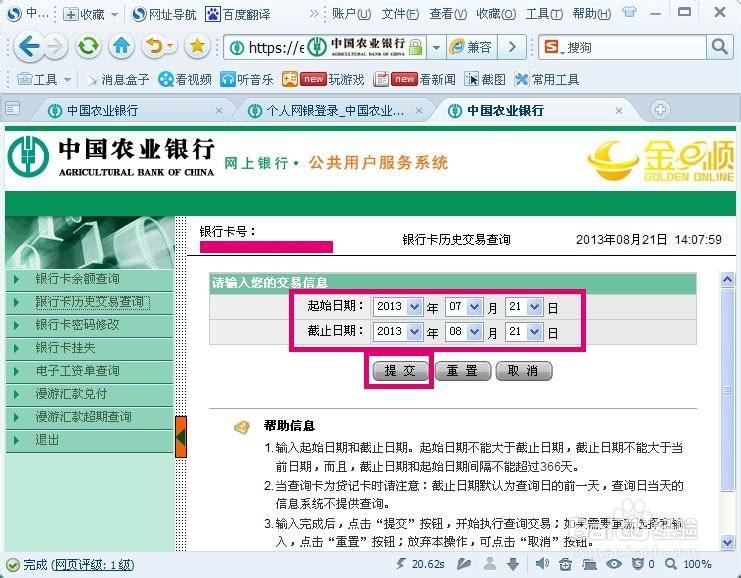Click 百度翻译 bookmark link
The height and width of the screenshot is (578, 741).
pyautogui.click(x=238, y=15)
